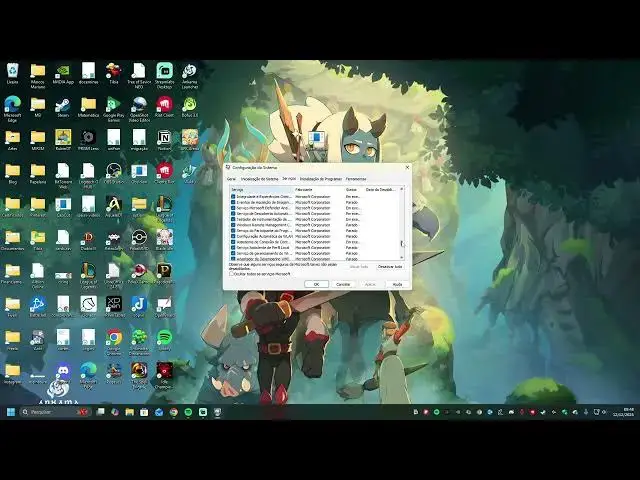Sort by the Status column header
Viewport: 640px width, 480px height.
coord(354,190)
